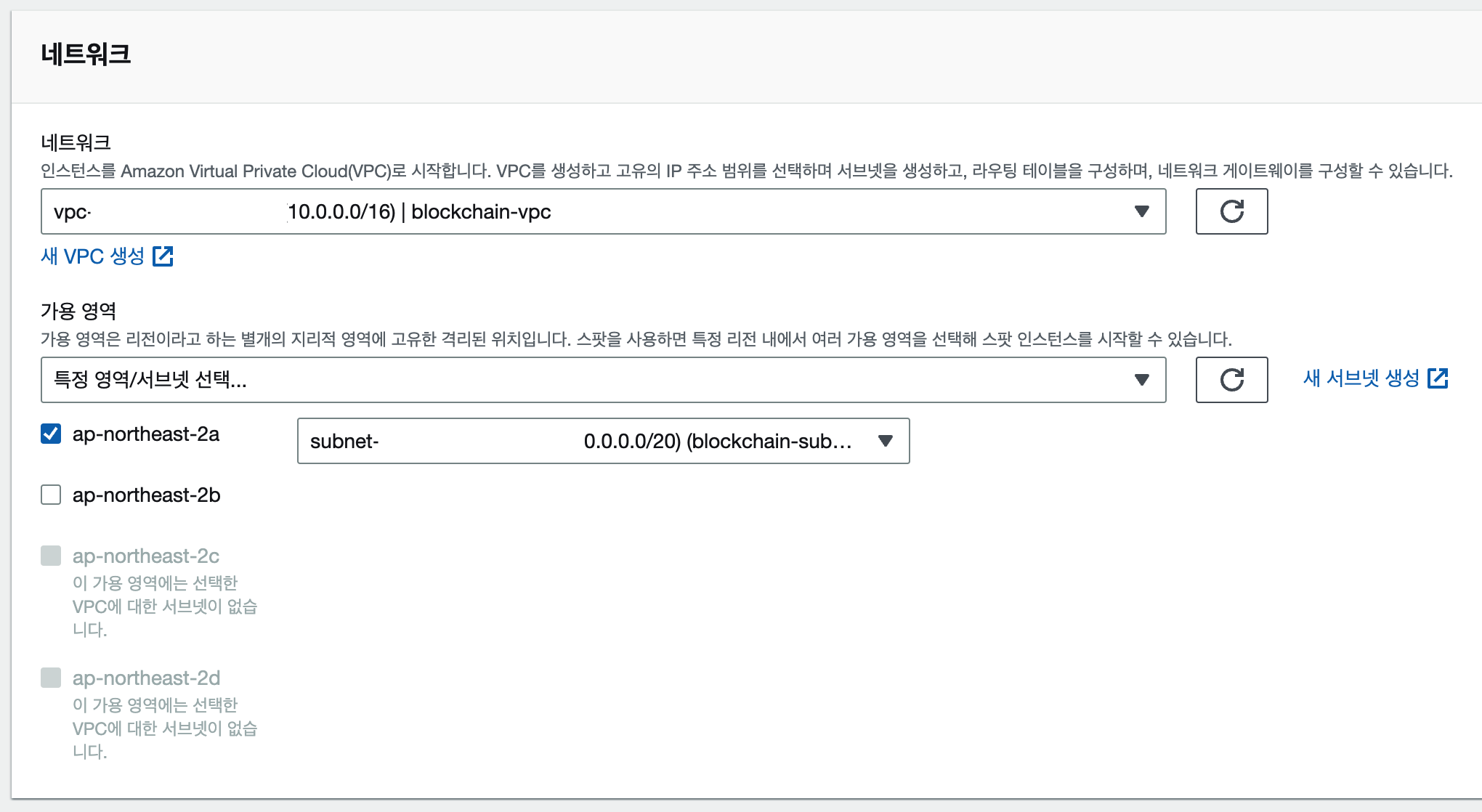Click the ap-northeast-2c zone label
Viewport: 1482px width, 812px height.
[146, 556]
